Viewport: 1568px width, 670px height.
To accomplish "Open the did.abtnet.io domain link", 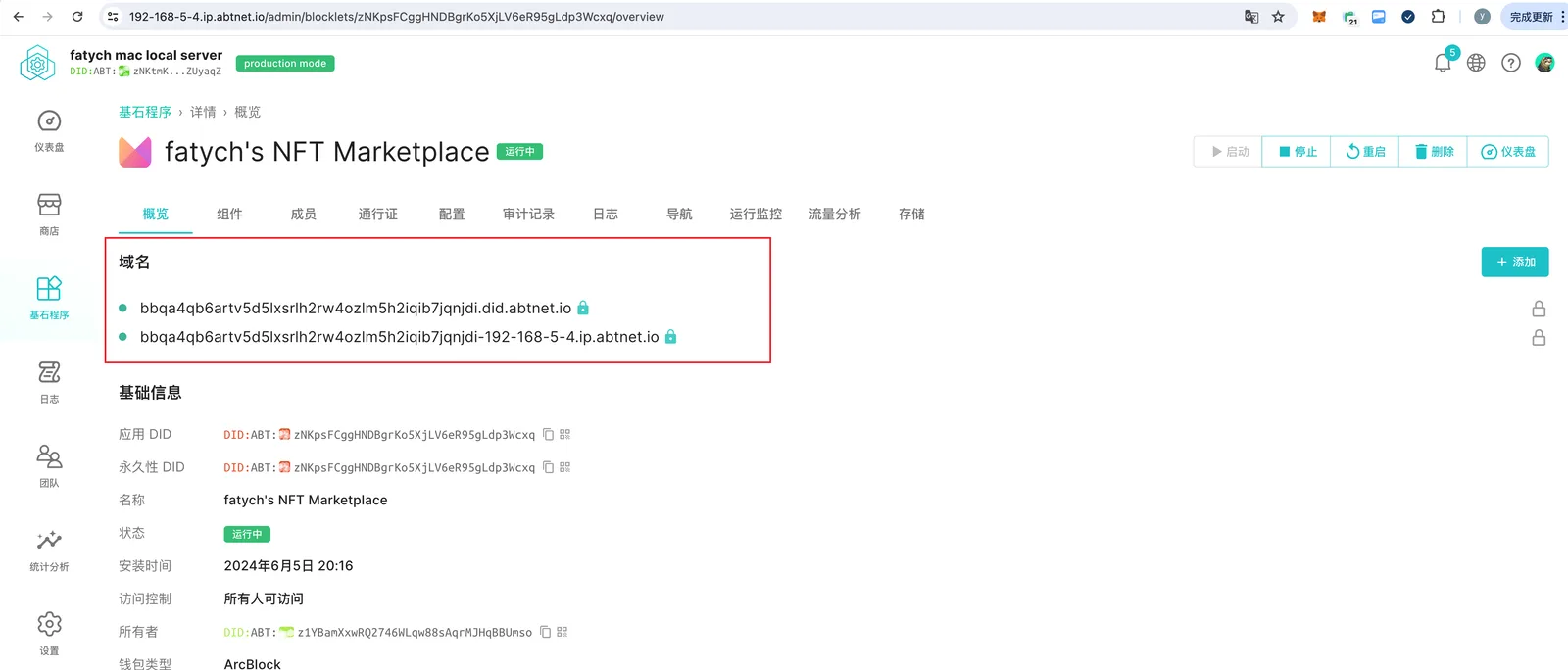I will pos(356,308).
